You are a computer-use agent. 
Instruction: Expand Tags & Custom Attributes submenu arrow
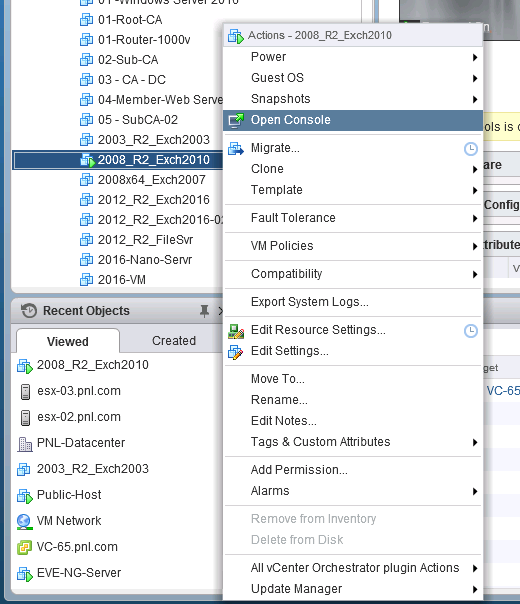(475, 443)
